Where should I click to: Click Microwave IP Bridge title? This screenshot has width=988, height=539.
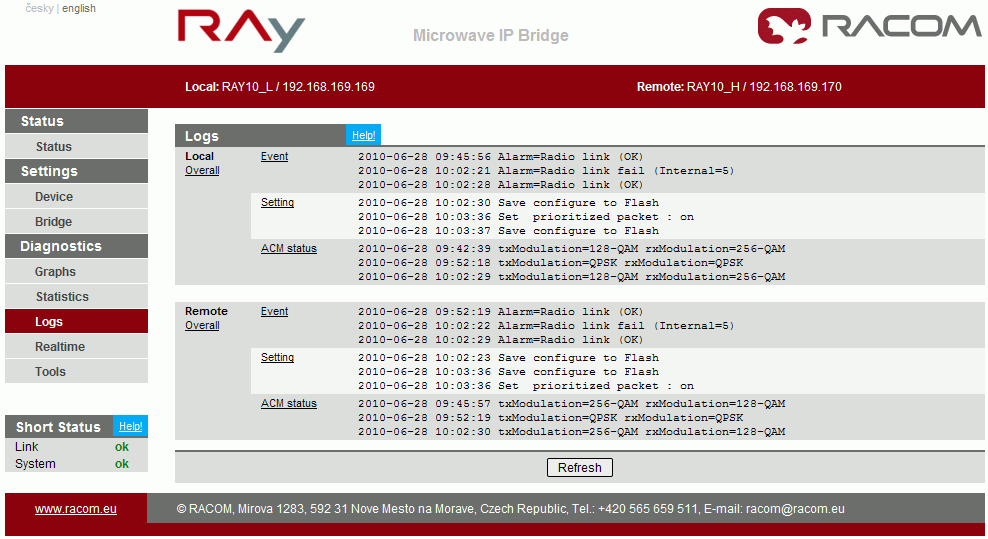click(491, 35)
